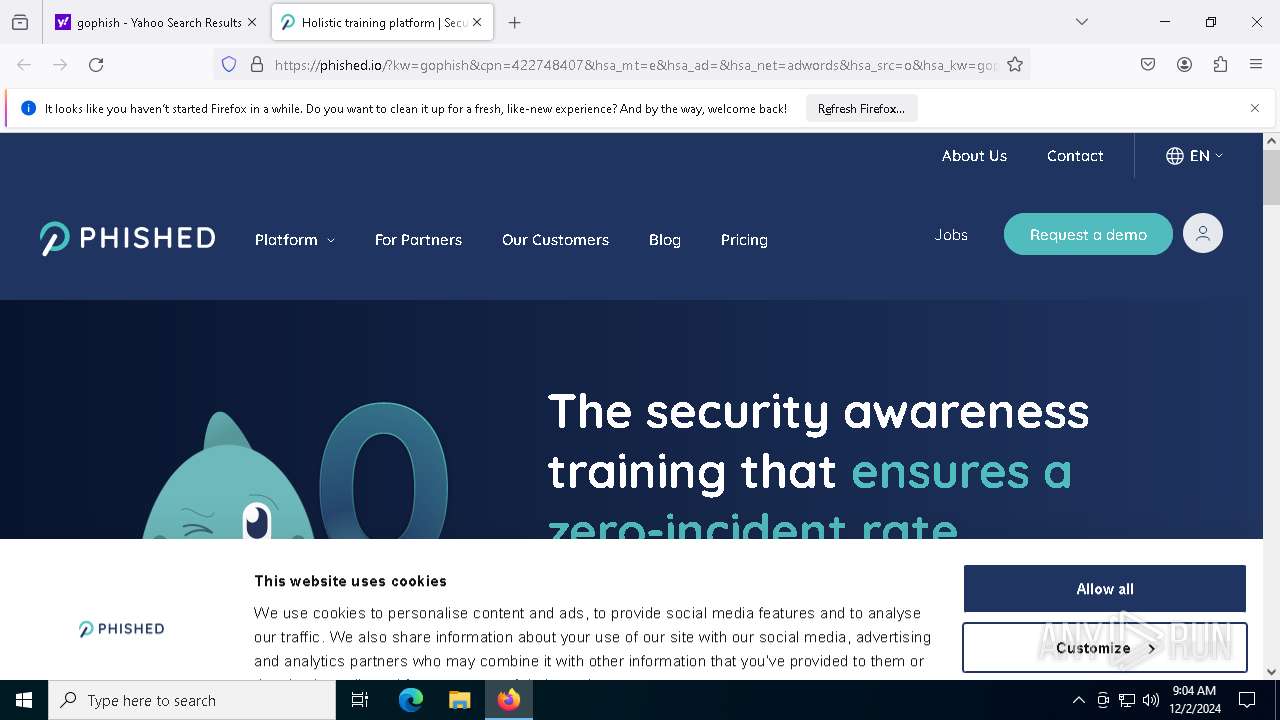This screenshot has height=720, width=1280.
Task: Open Firefox hamburger application menu
Action: 1256,64
